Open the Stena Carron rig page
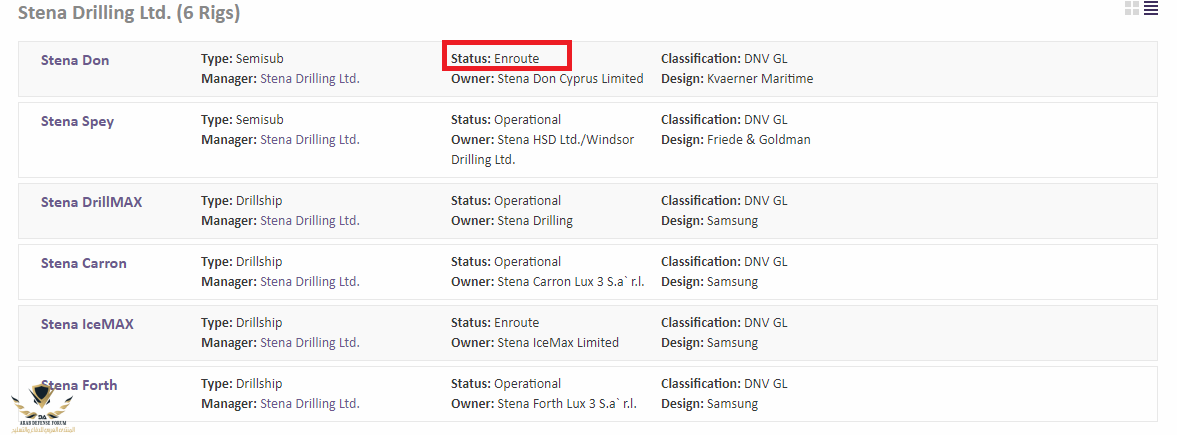 pyautogui.click(x=84, y=263)
